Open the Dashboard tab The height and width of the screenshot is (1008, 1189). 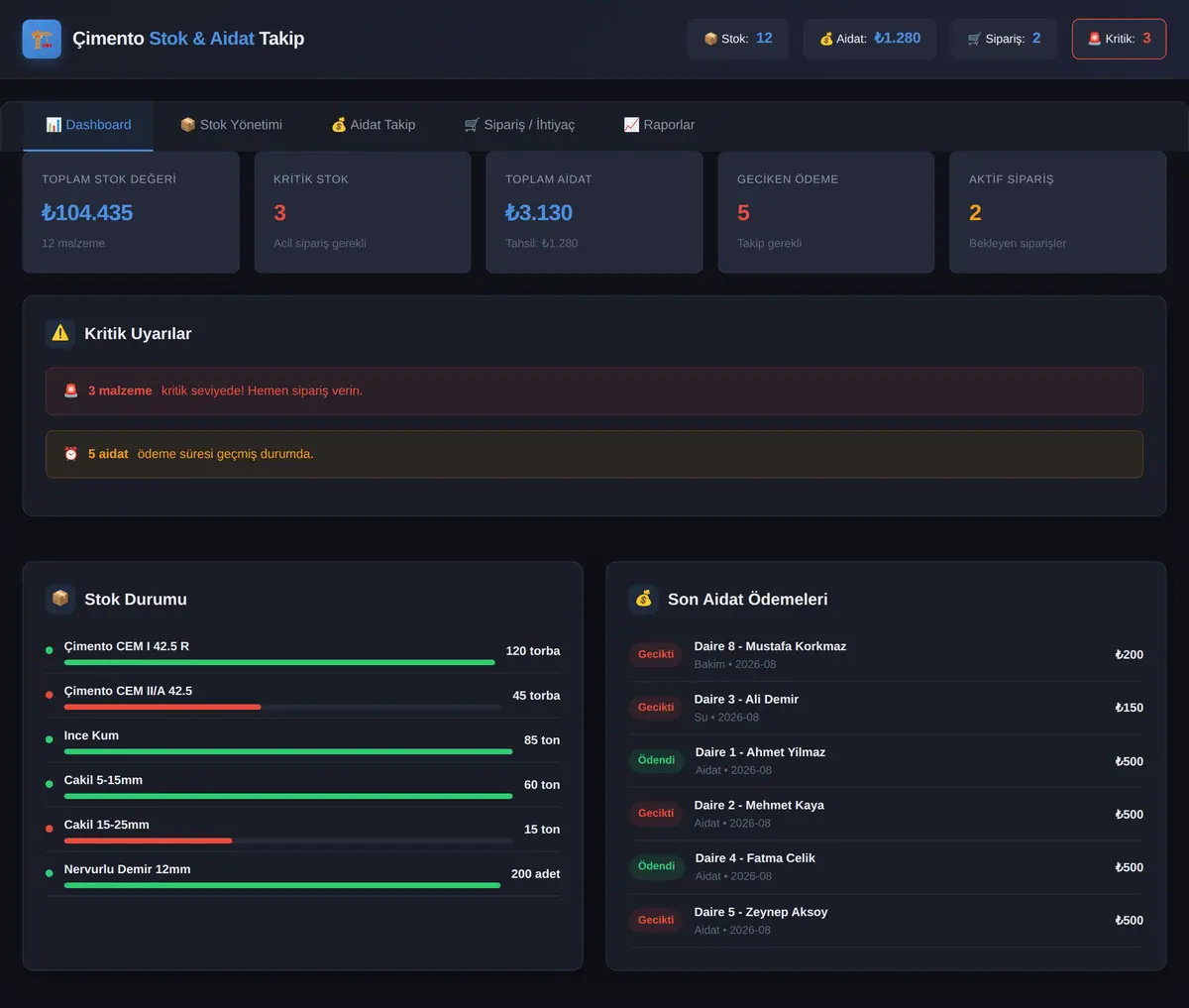coord(88,125)
